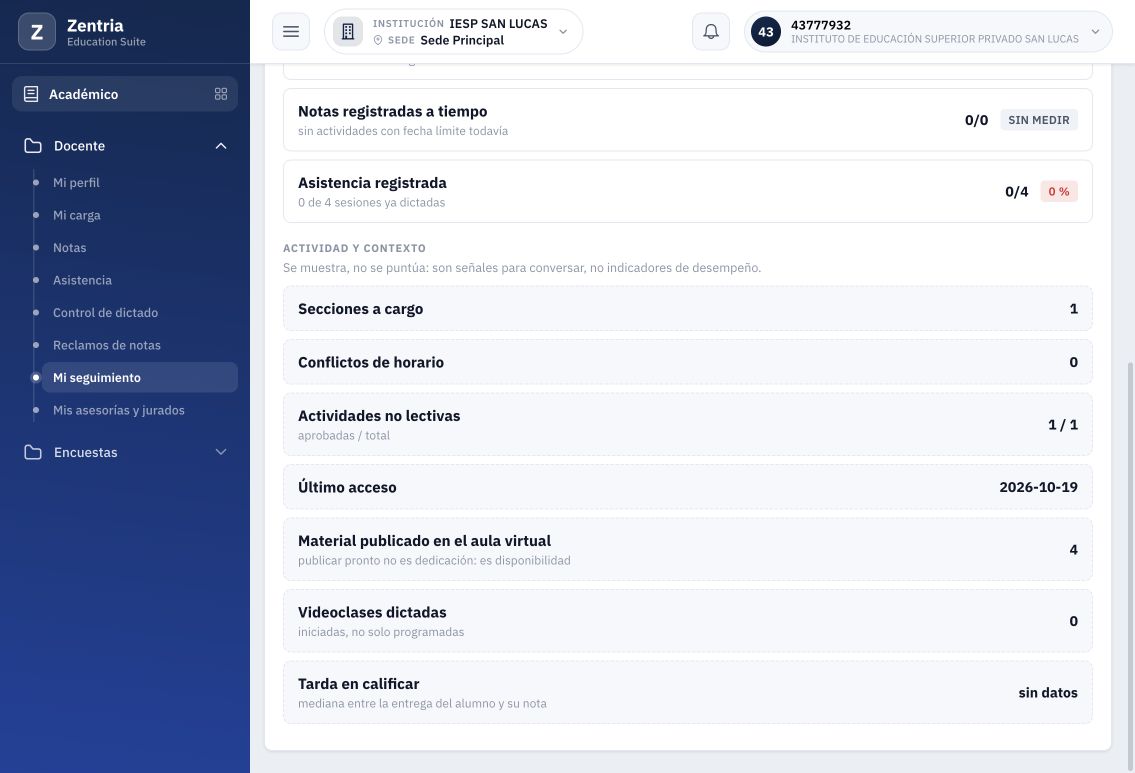The width and height of the screenshot is (1135, 773).
Task: Click the page vertical scrollbar
Action: (x=1129, y=565)
